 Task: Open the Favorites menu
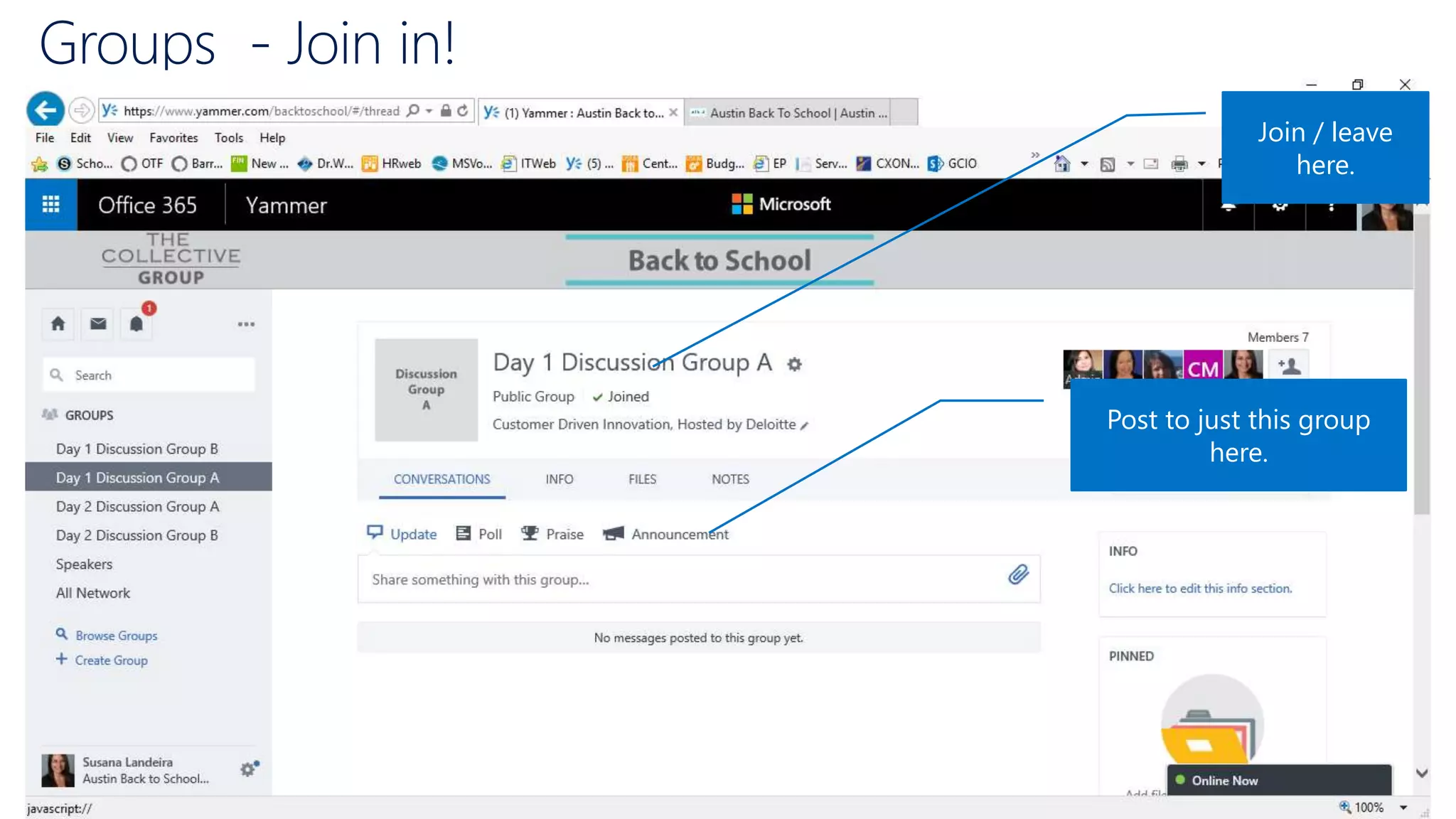coord(173,138)
